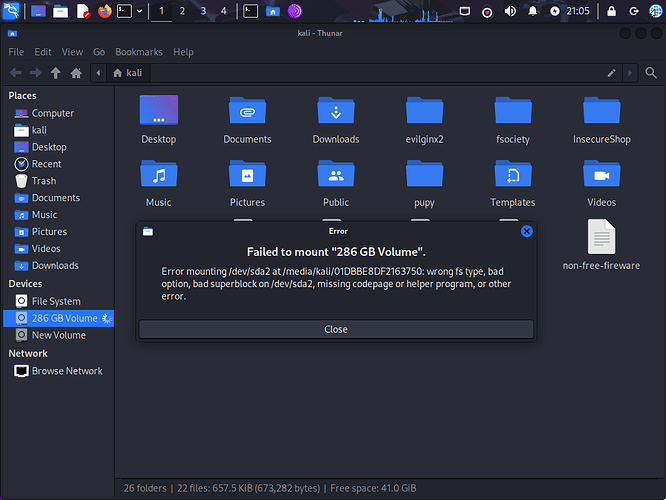666x500 pixels.
Task: Switch to workspace 2
Action: (182, 11)
